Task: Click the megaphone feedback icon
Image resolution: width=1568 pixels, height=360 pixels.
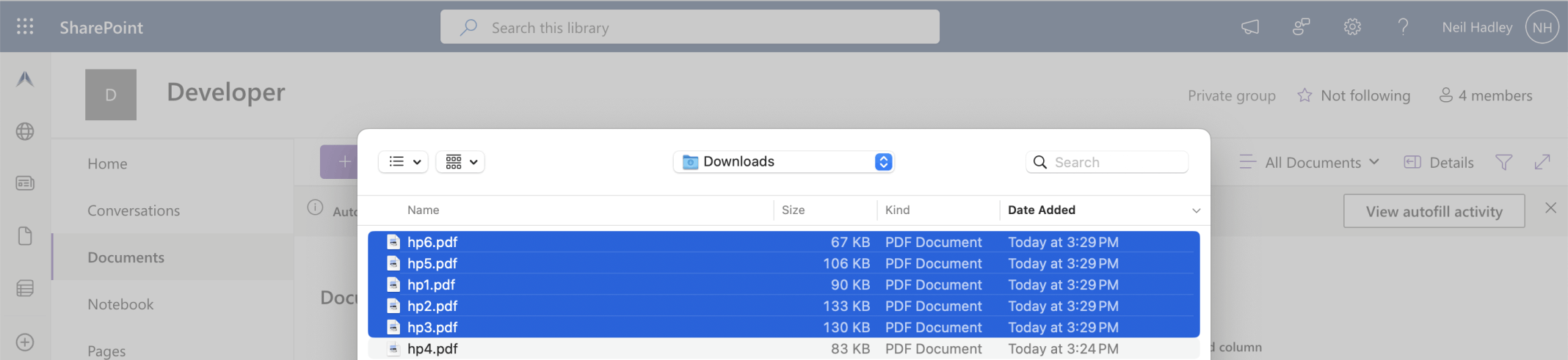Action: 1250,27
